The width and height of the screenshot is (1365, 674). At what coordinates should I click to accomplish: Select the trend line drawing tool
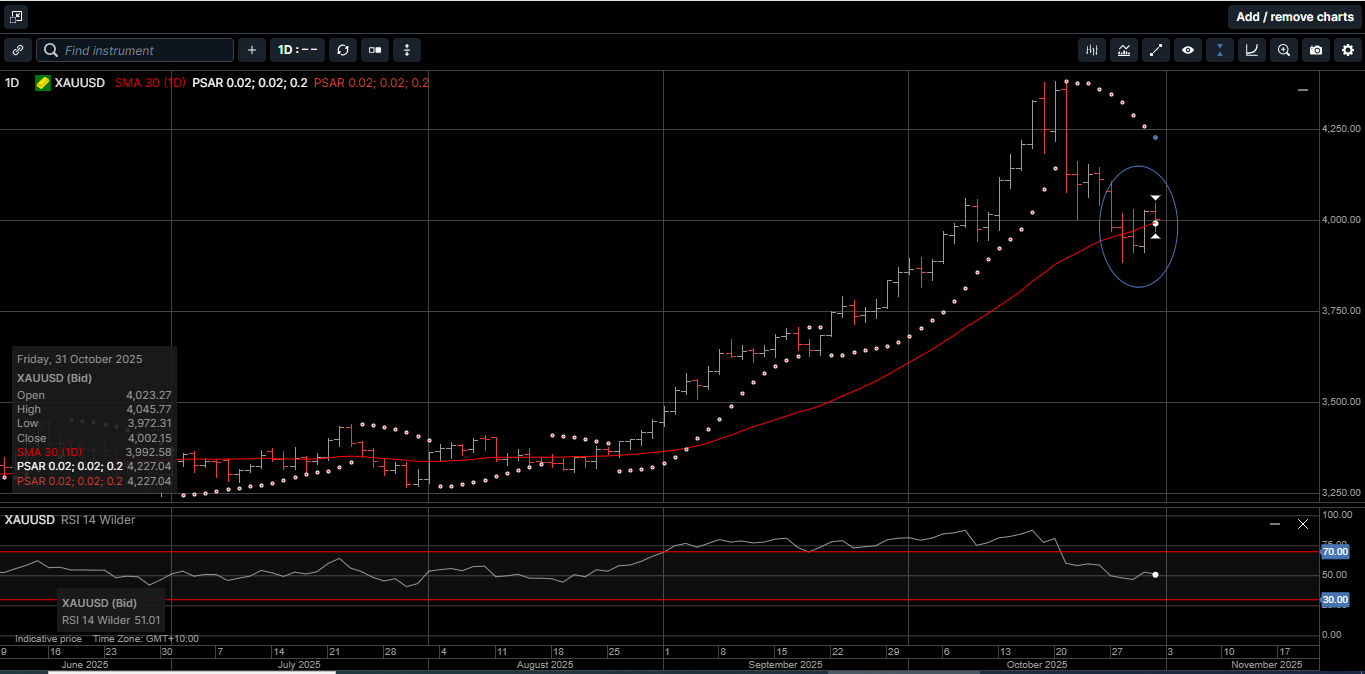1156,50
